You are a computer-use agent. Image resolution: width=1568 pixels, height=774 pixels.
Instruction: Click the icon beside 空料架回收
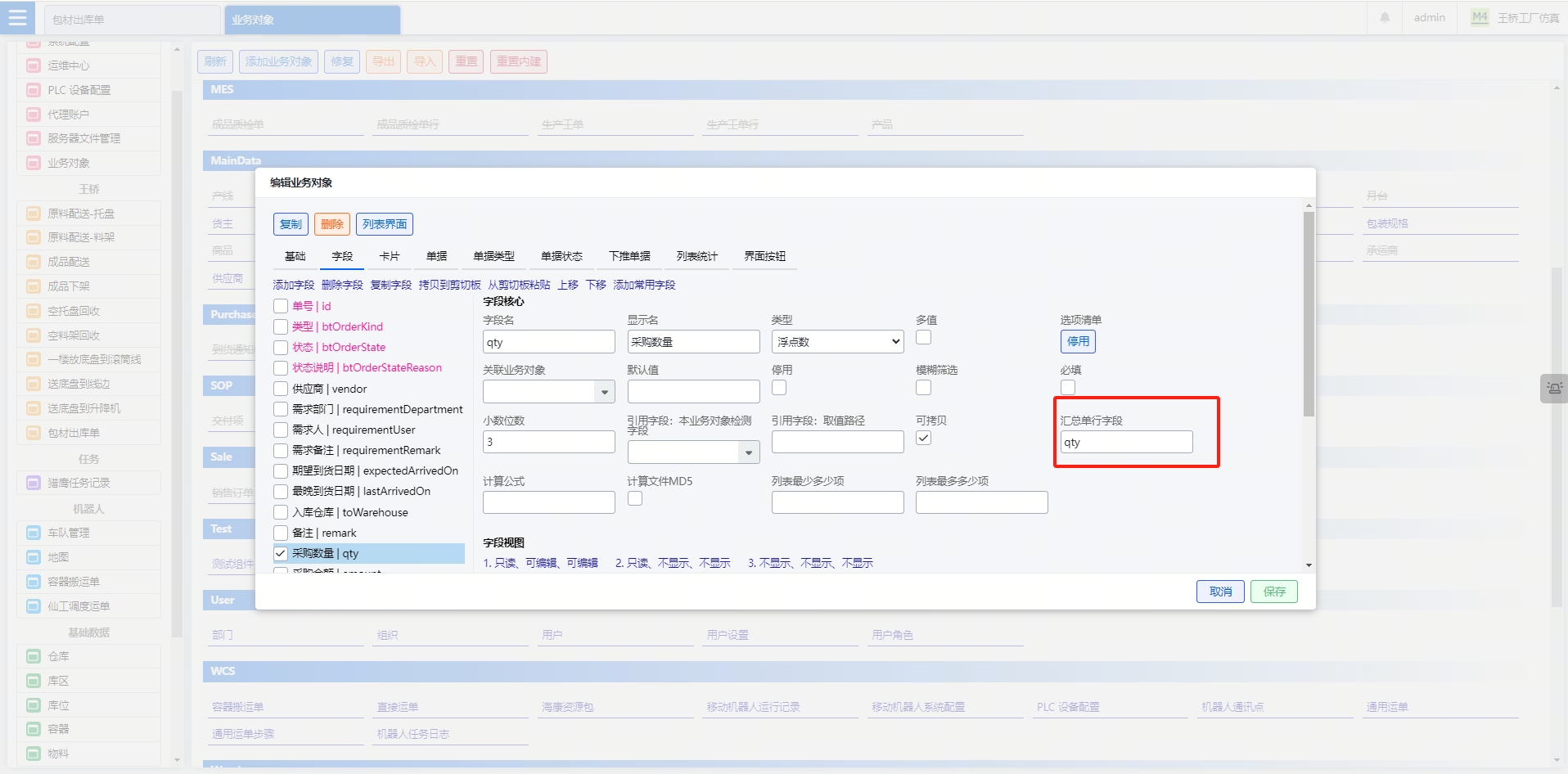tap(34, 335)
